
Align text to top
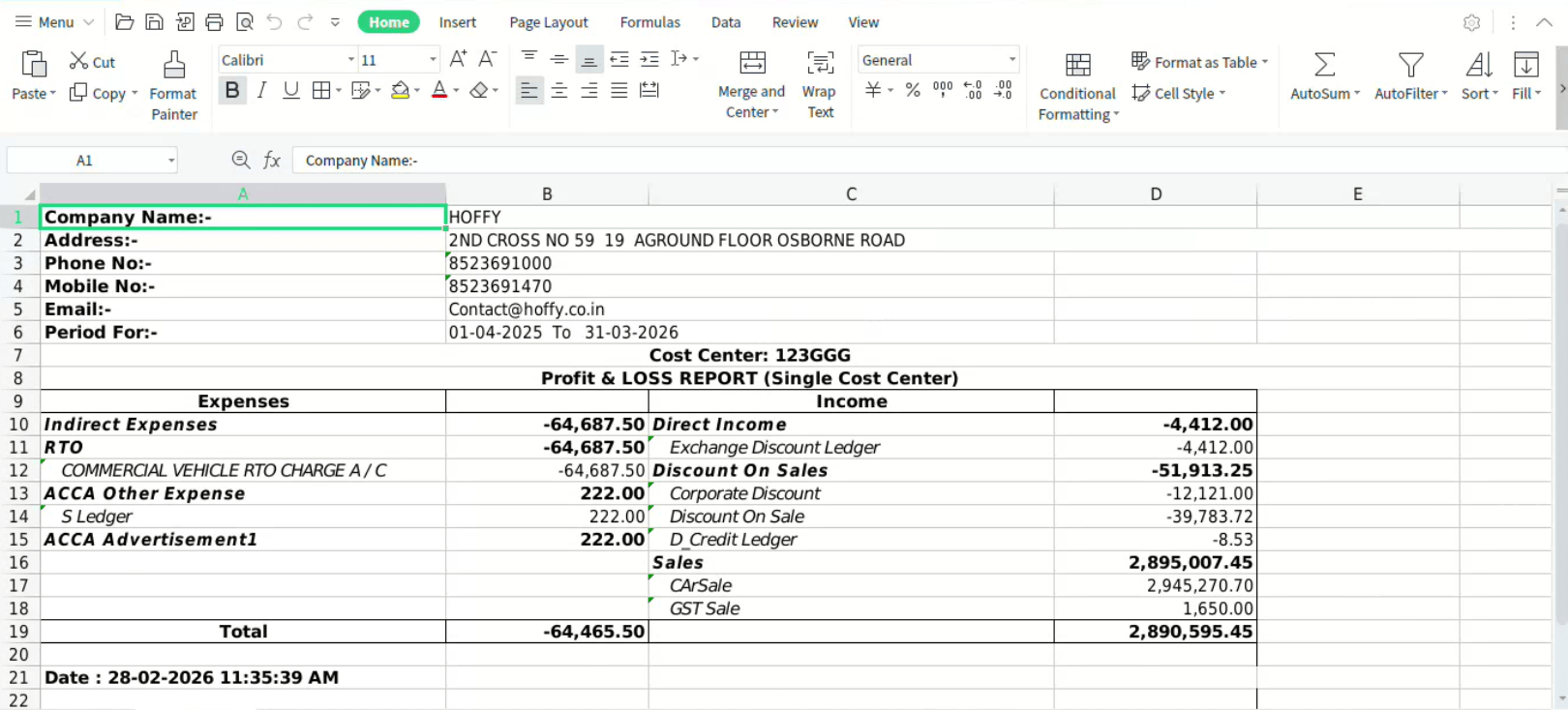(x=529, y=59)
